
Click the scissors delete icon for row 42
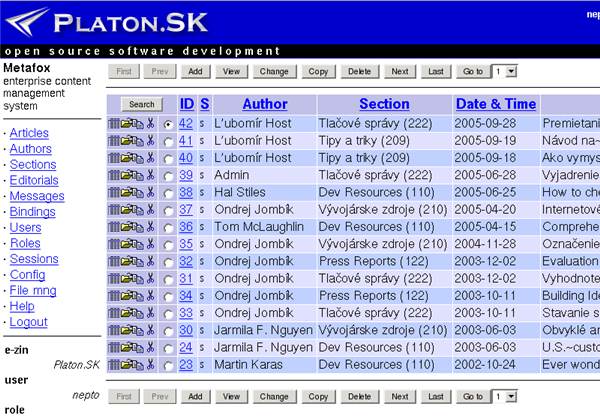click(x=151, y=124)
